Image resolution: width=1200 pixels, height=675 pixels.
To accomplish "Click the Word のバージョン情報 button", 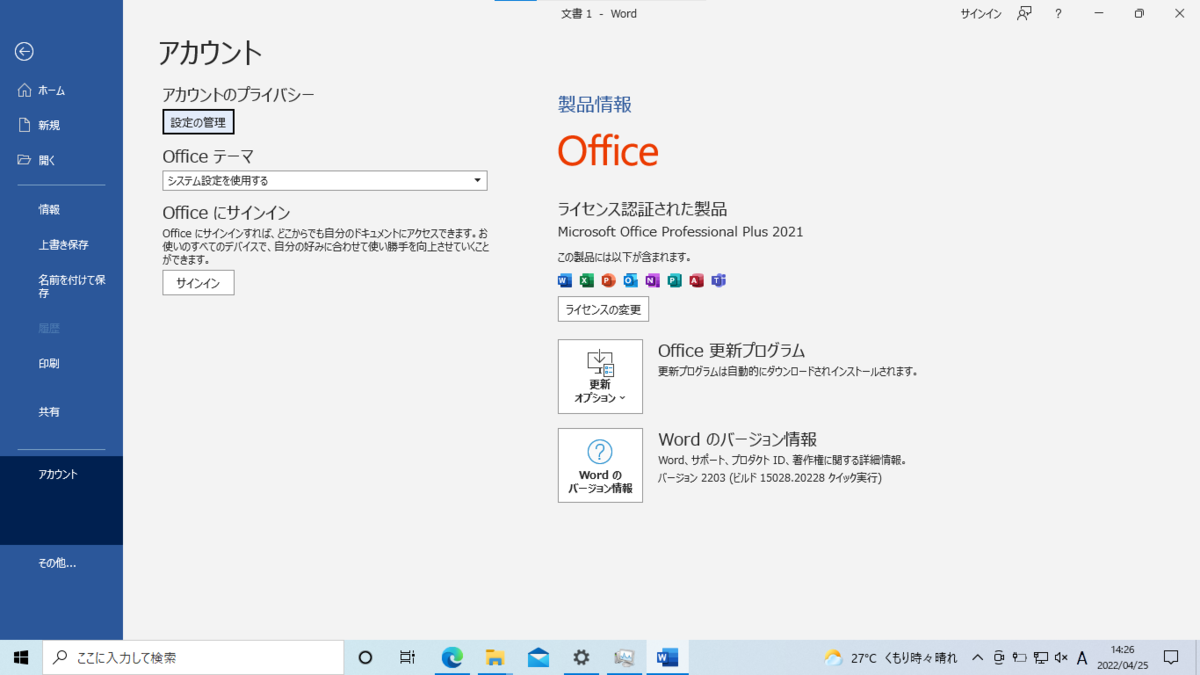I will (600, 465).
